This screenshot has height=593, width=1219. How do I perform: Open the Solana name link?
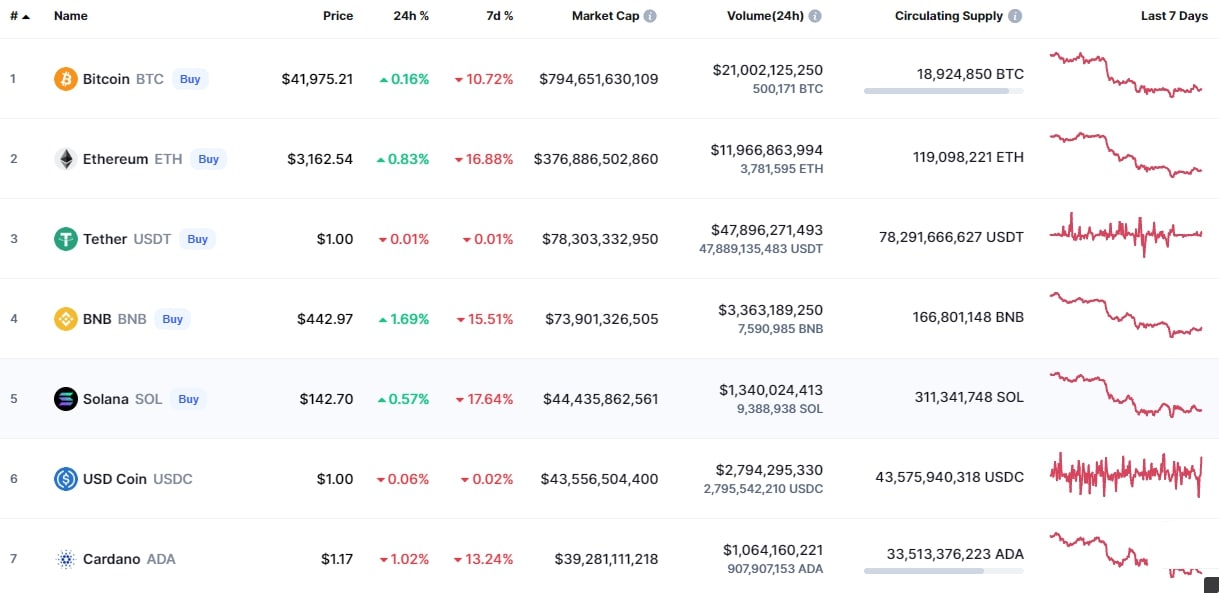(106, 399)
